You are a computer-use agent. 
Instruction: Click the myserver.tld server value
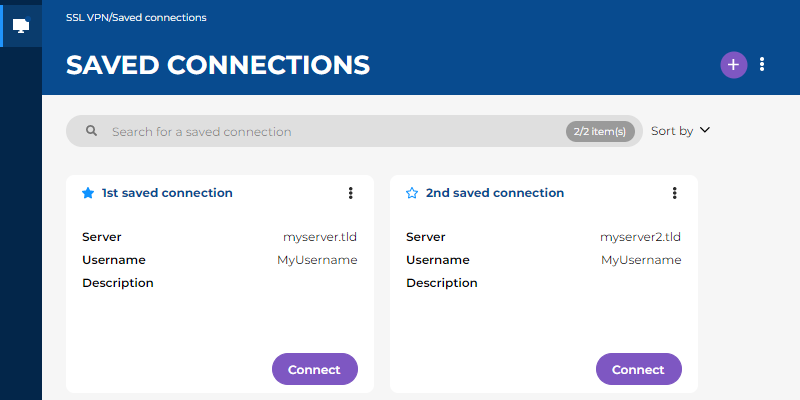320,237
